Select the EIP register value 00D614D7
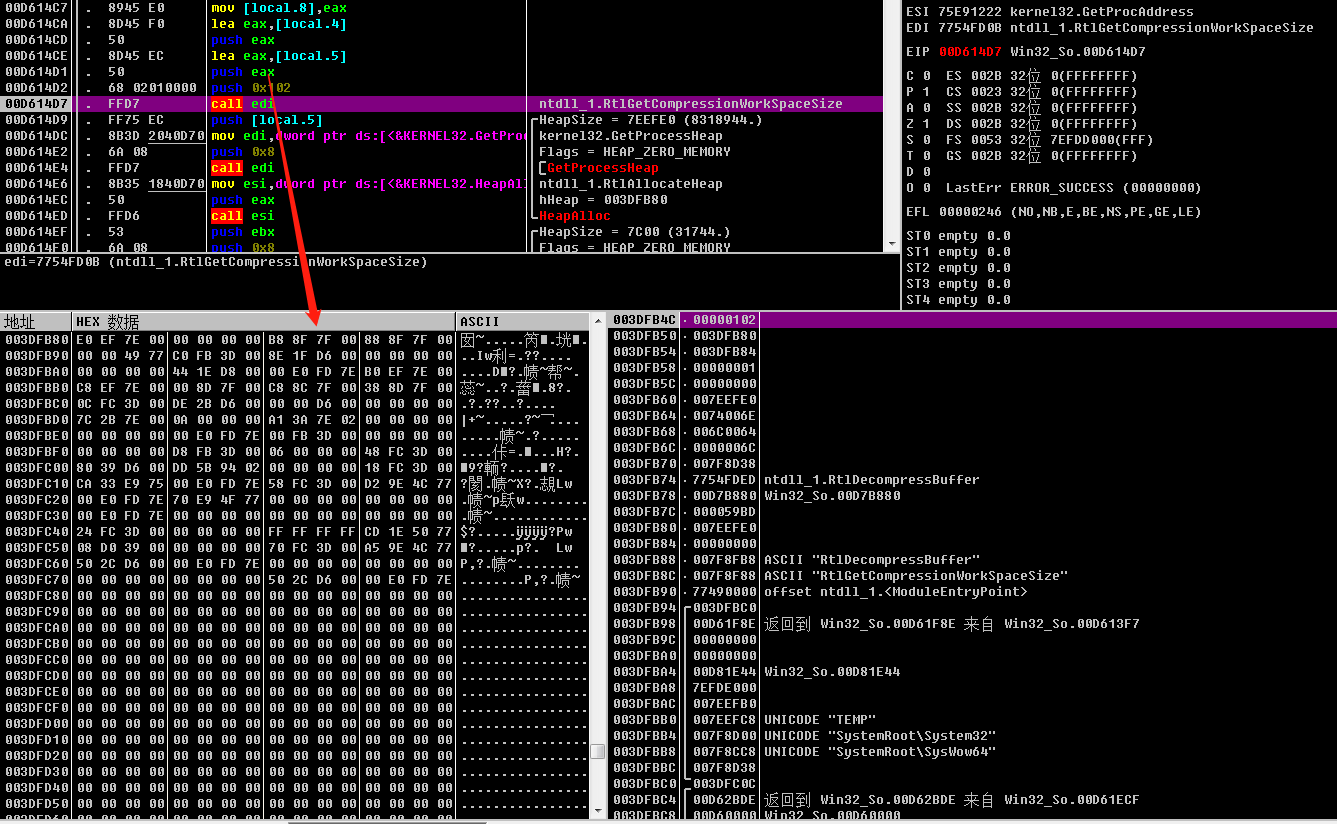Screen dimensions: 1337x824 (970, 52)
